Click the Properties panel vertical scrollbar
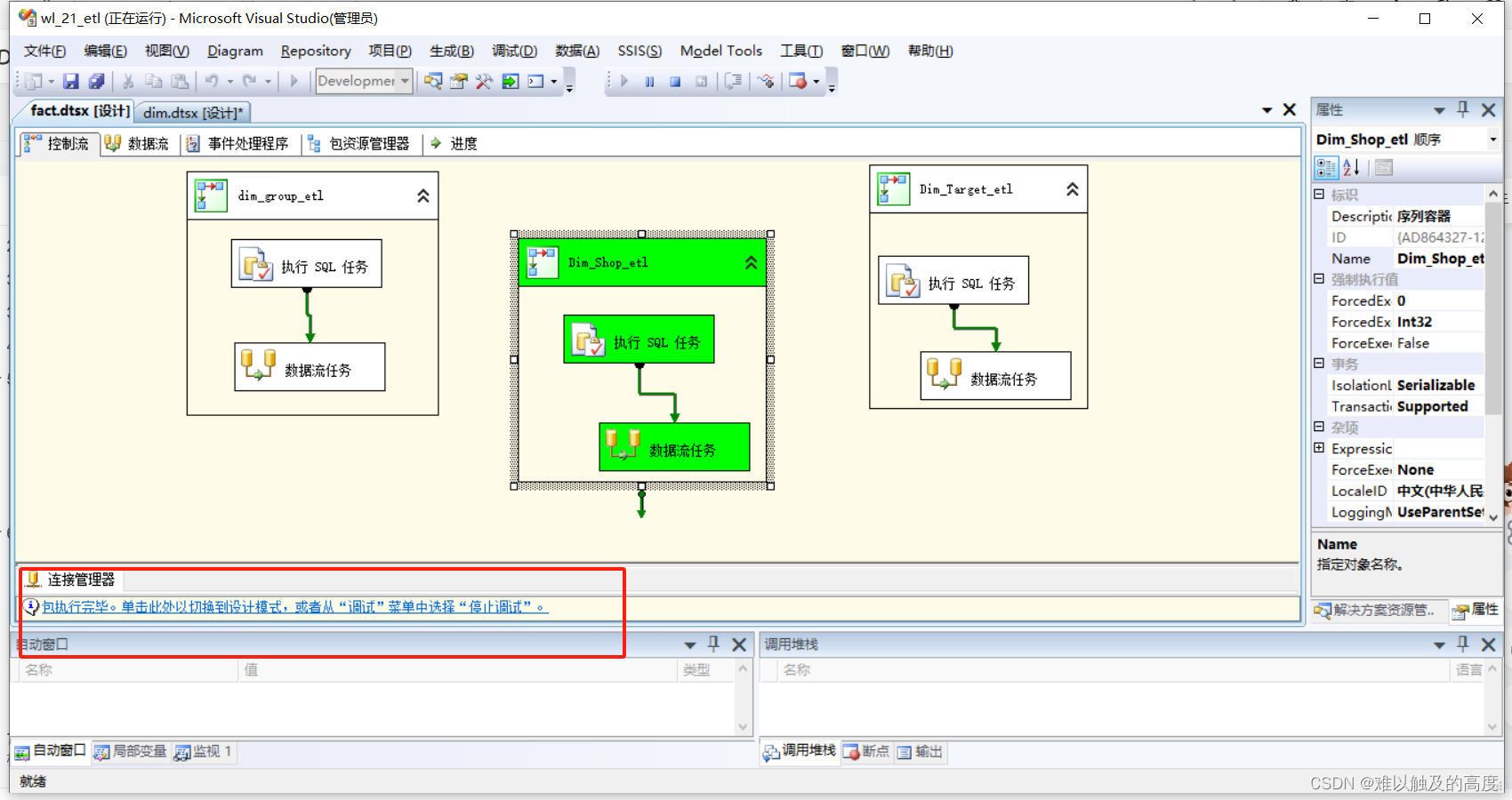Image resolution: width=1512 pixels, height=800 pixels. tap(1493, 356)
